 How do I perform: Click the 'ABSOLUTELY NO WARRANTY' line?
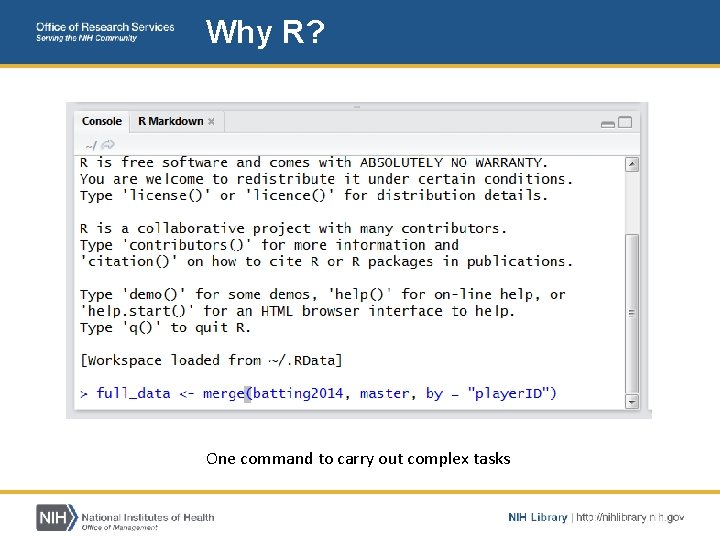pyautogui.click(x=314, y=163)
